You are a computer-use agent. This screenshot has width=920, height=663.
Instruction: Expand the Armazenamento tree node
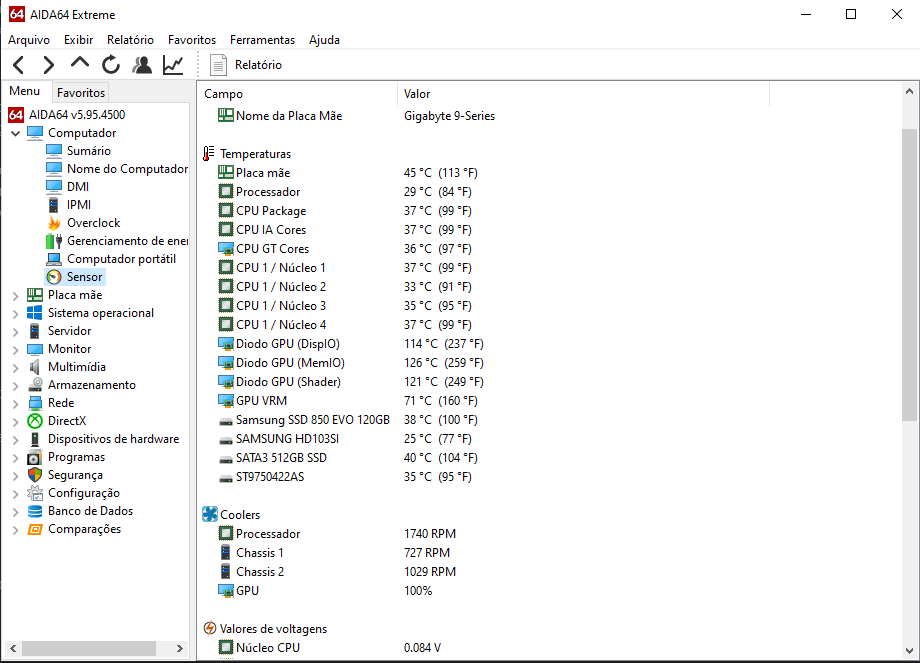pos(16,387)
